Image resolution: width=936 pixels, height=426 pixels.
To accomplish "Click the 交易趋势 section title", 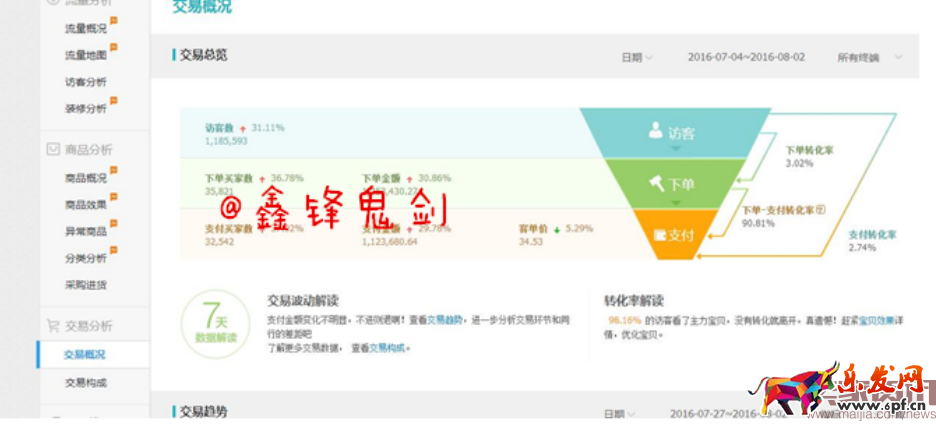I will [x=204, y=411].
